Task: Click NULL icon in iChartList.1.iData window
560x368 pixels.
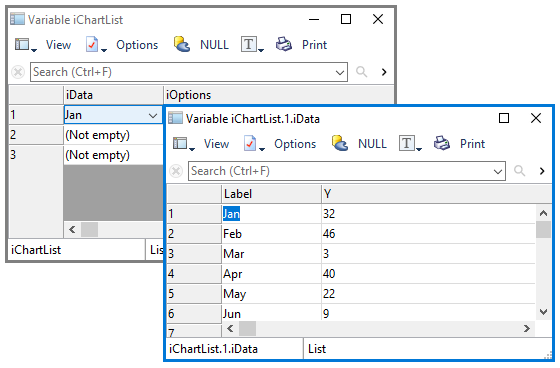Action: pos(340,144)
